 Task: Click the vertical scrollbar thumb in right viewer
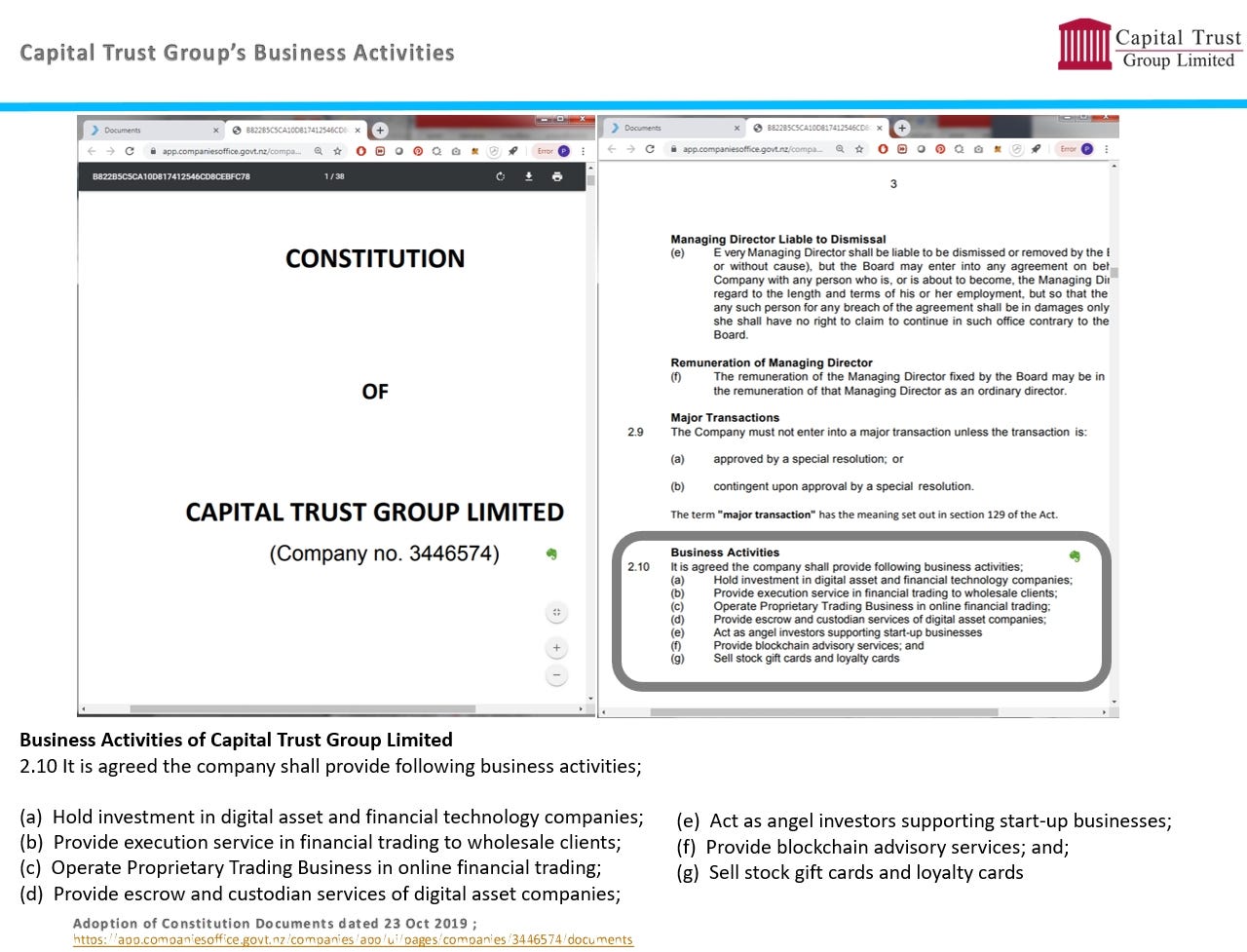[x=1115, y=273]
